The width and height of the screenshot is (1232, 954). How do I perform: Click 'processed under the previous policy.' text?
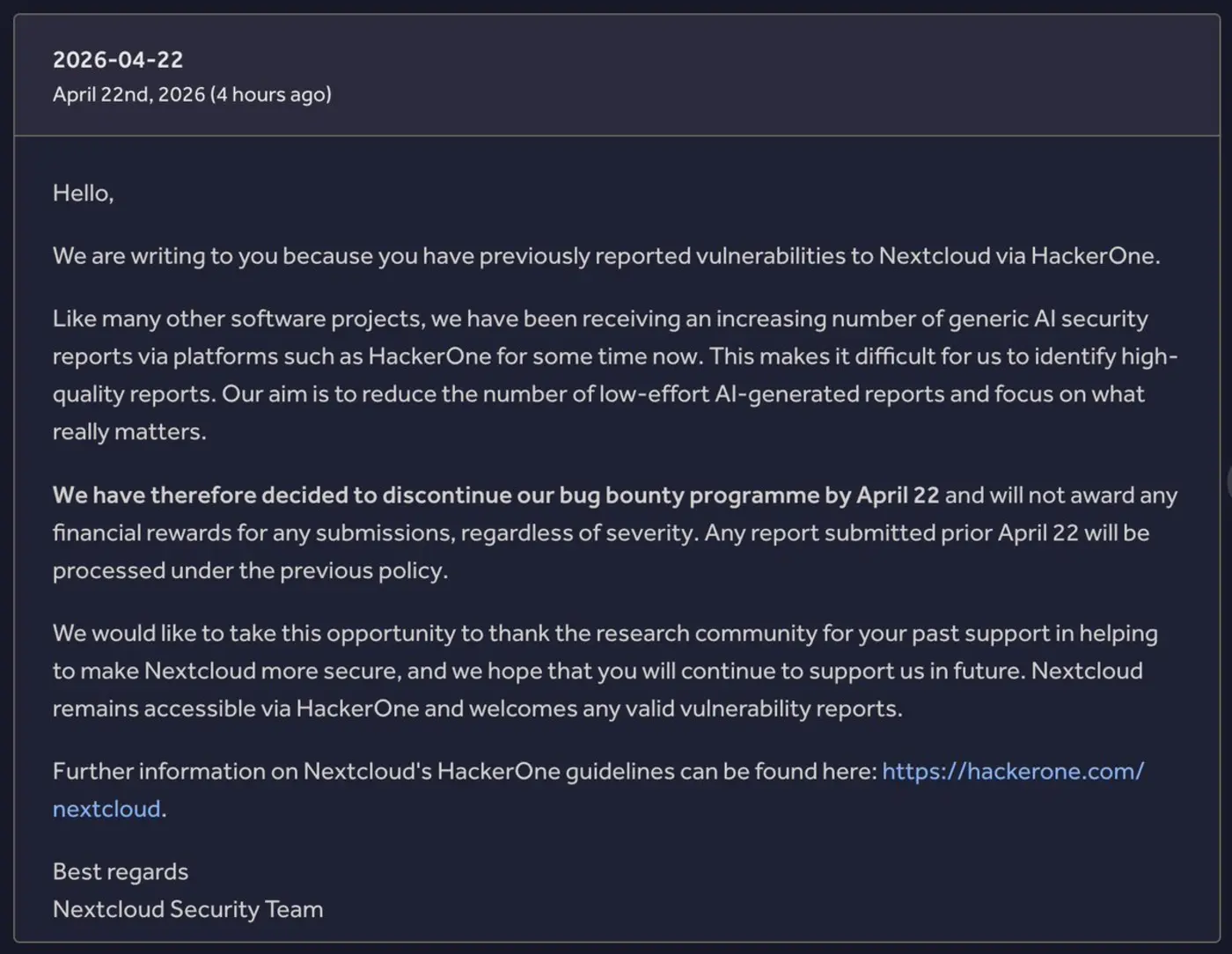point(250,570)
